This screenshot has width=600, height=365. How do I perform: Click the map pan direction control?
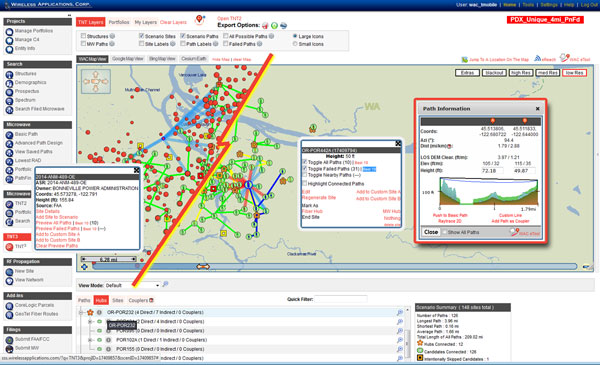96,81
